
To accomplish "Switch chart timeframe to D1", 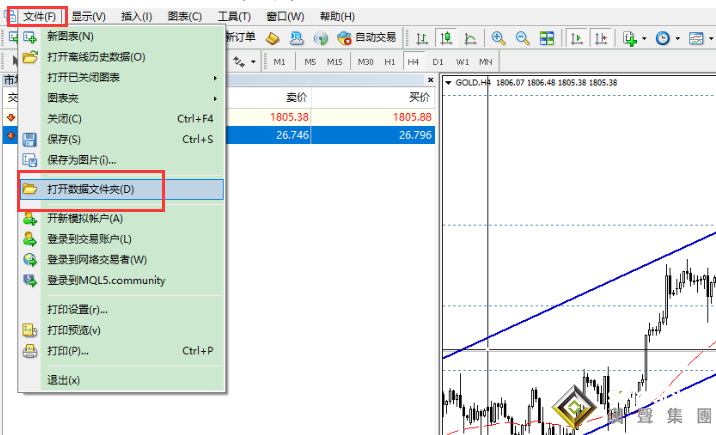I will coord(438,62).
